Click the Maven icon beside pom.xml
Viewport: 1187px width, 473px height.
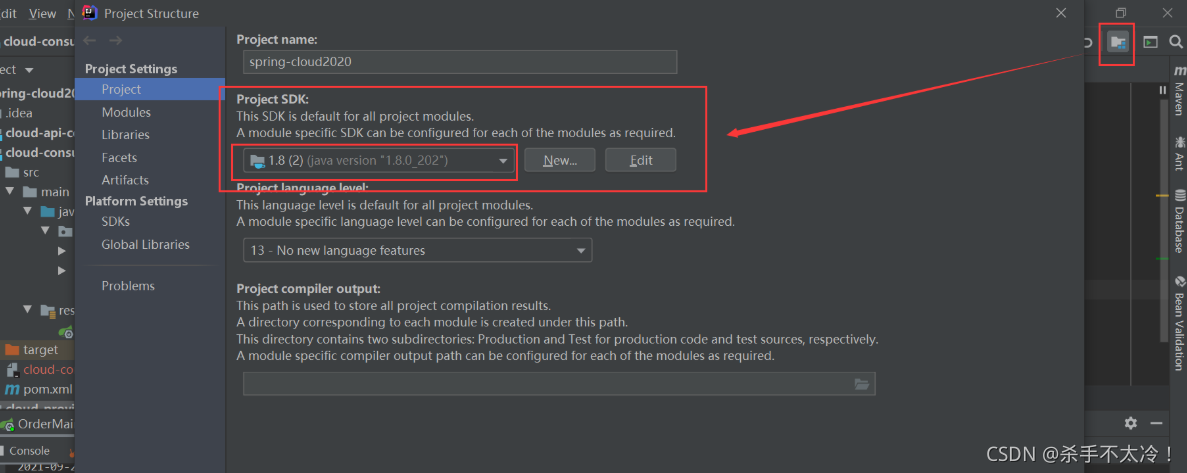[x=12, y=390]
